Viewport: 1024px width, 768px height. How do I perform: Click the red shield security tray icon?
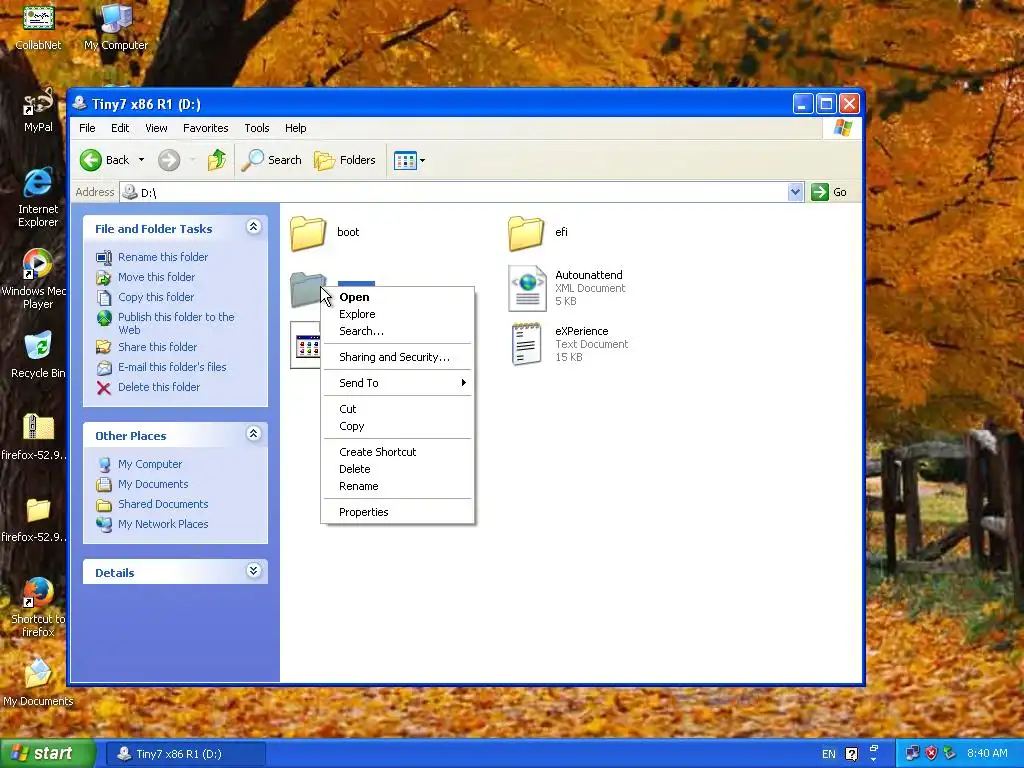931,754
